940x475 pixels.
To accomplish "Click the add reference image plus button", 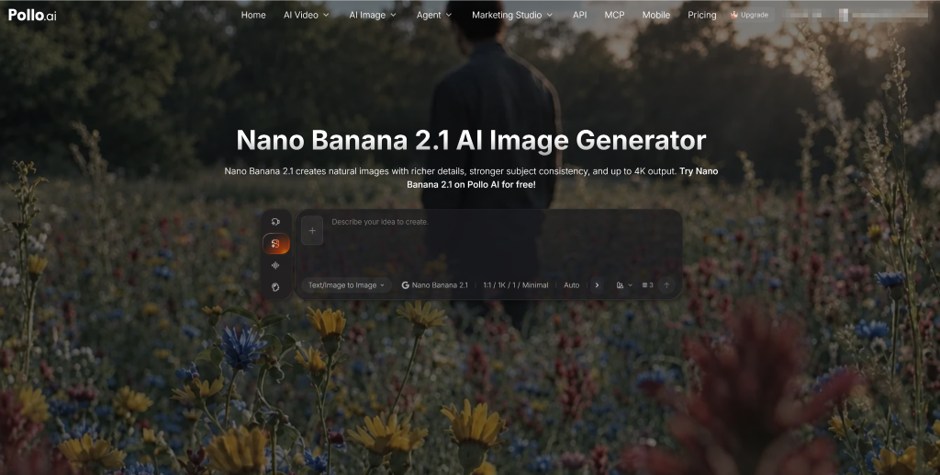I will (312, 231).
